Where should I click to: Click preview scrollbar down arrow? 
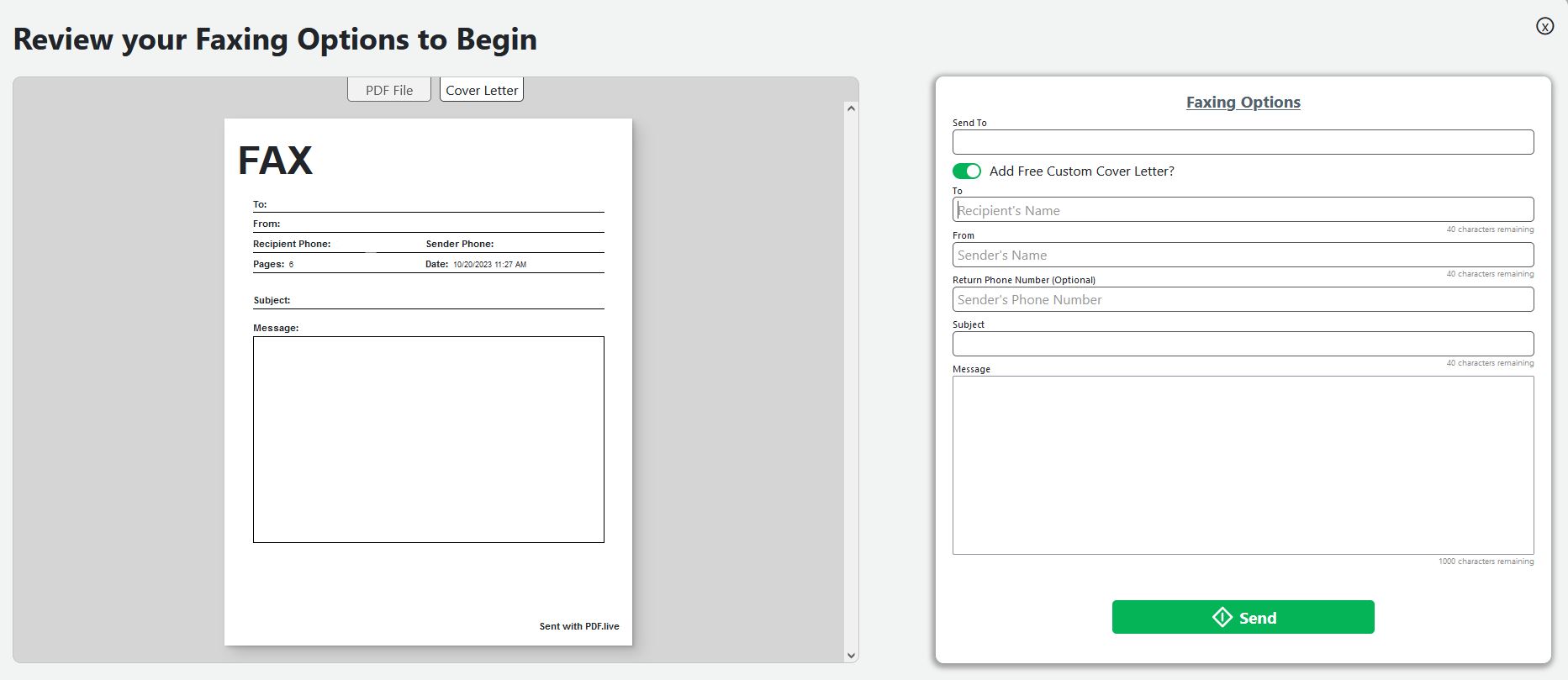click(x=851, y=656)
